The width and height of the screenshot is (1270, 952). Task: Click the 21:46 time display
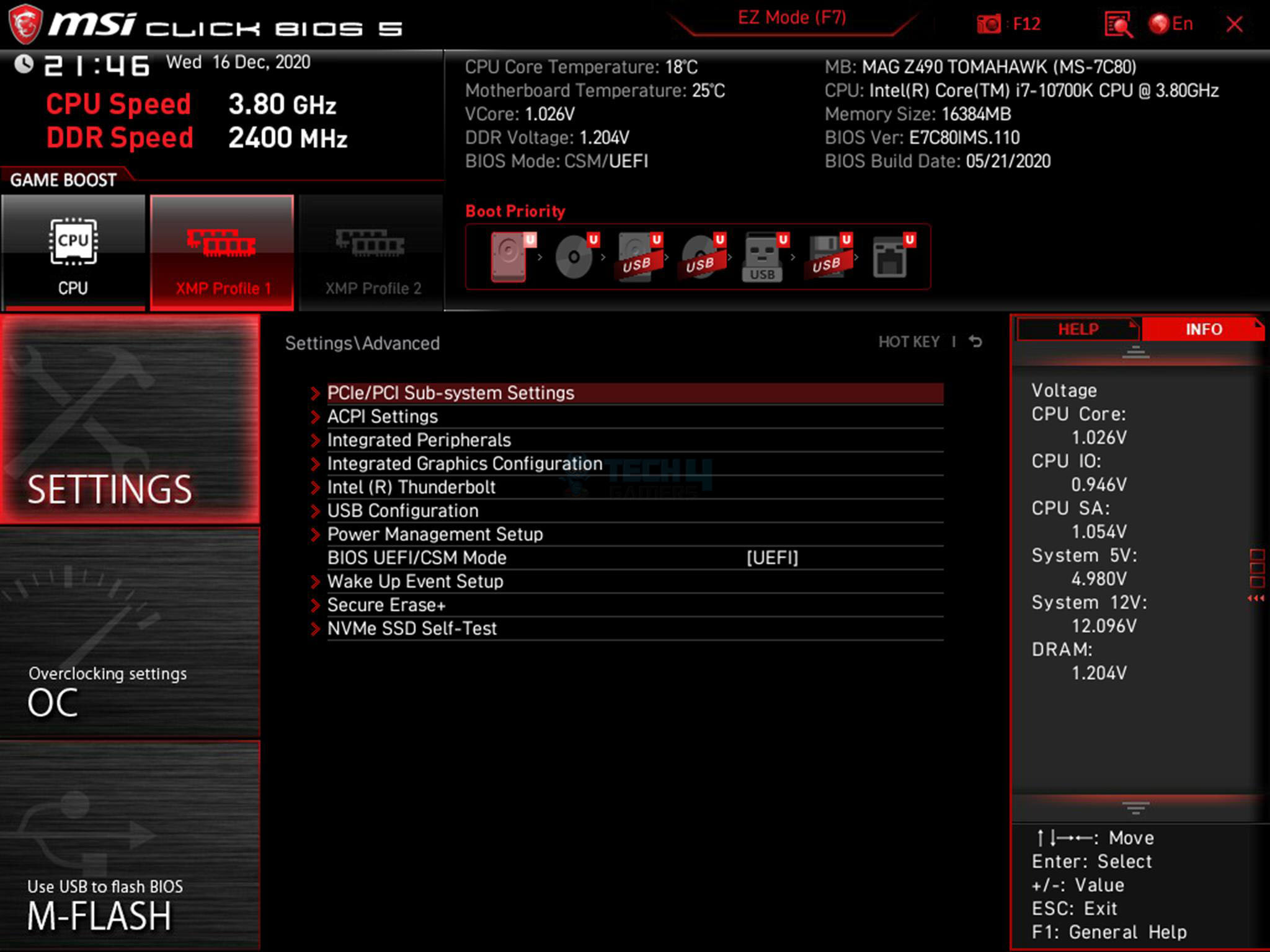point(97,66)
